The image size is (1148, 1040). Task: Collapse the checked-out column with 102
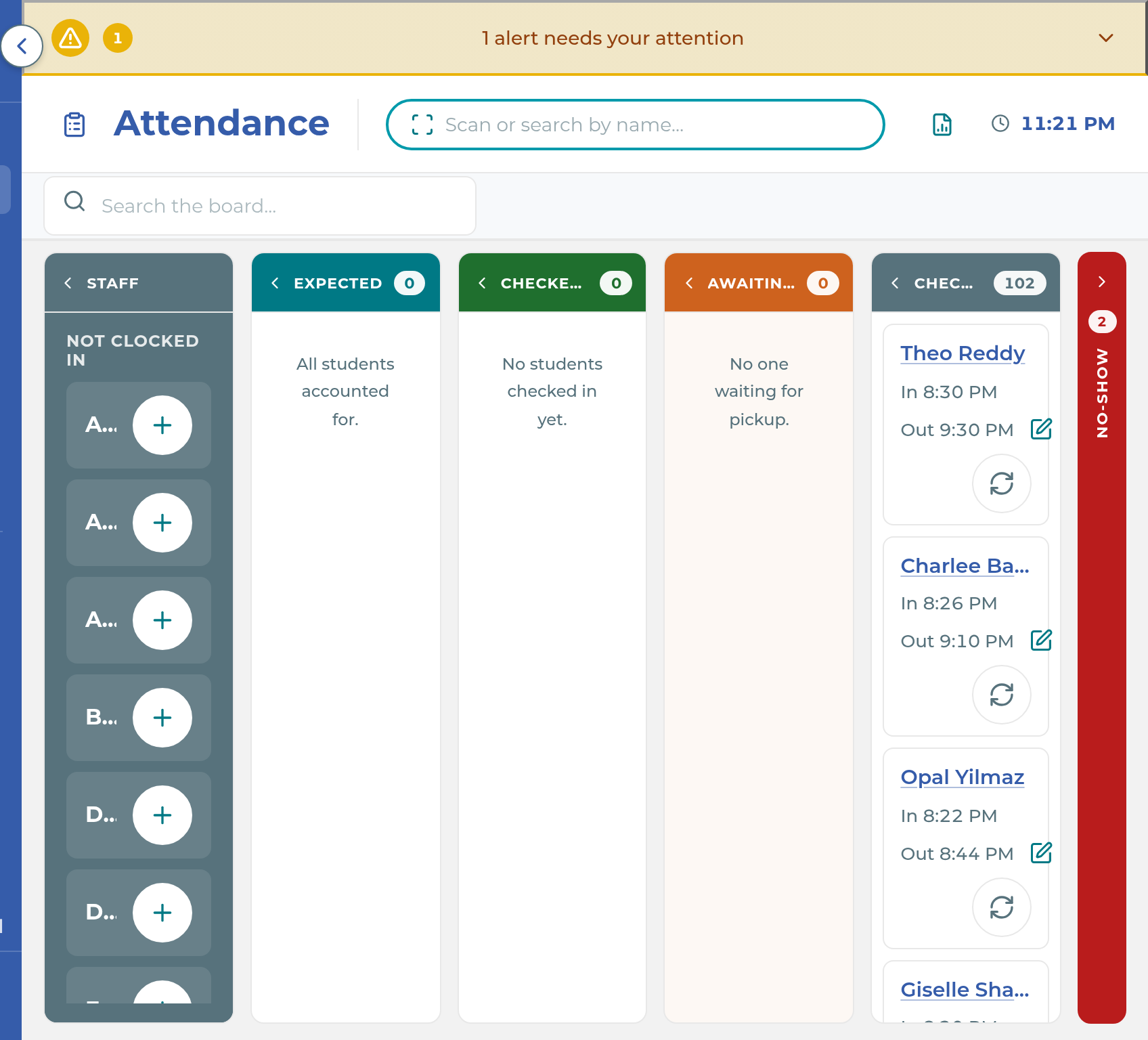[896, 283]
